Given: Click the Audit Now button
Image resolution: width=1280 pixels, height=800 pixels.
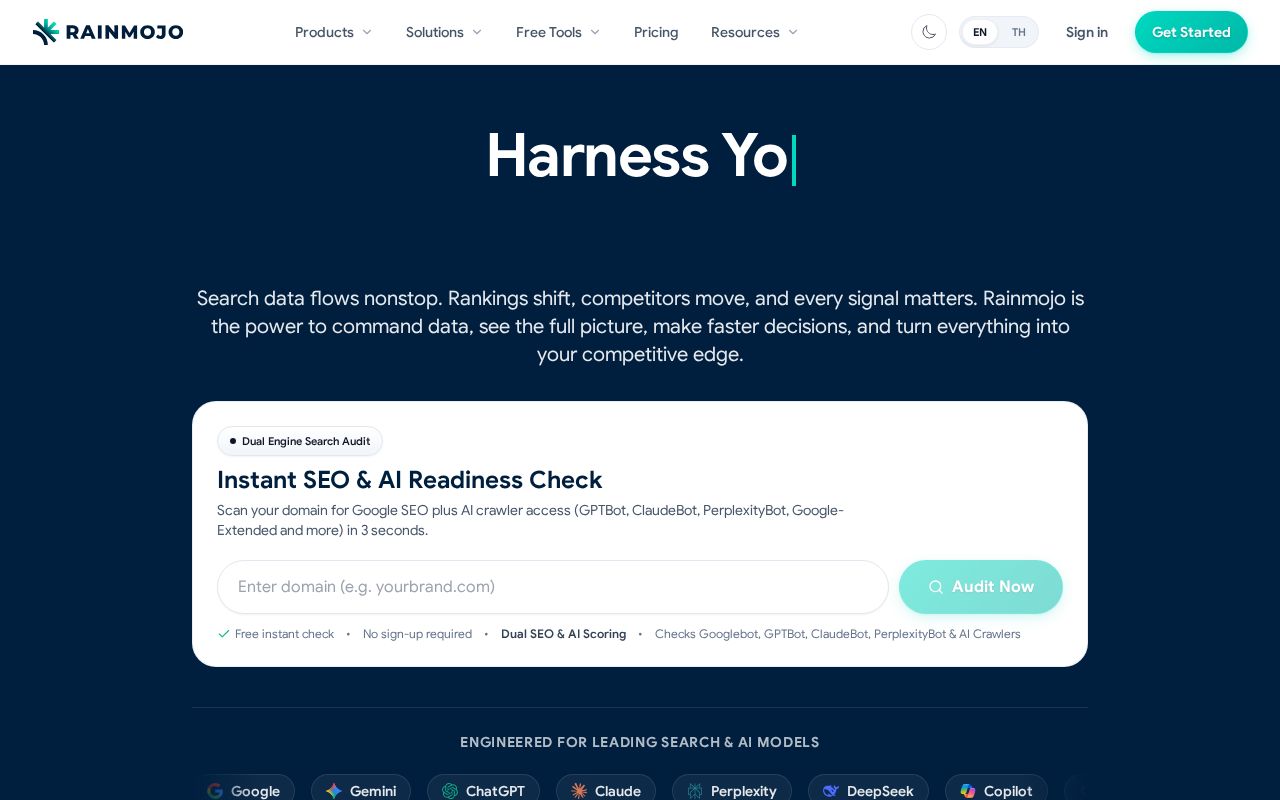Looking at the screenshot, I should click(981, 587).
